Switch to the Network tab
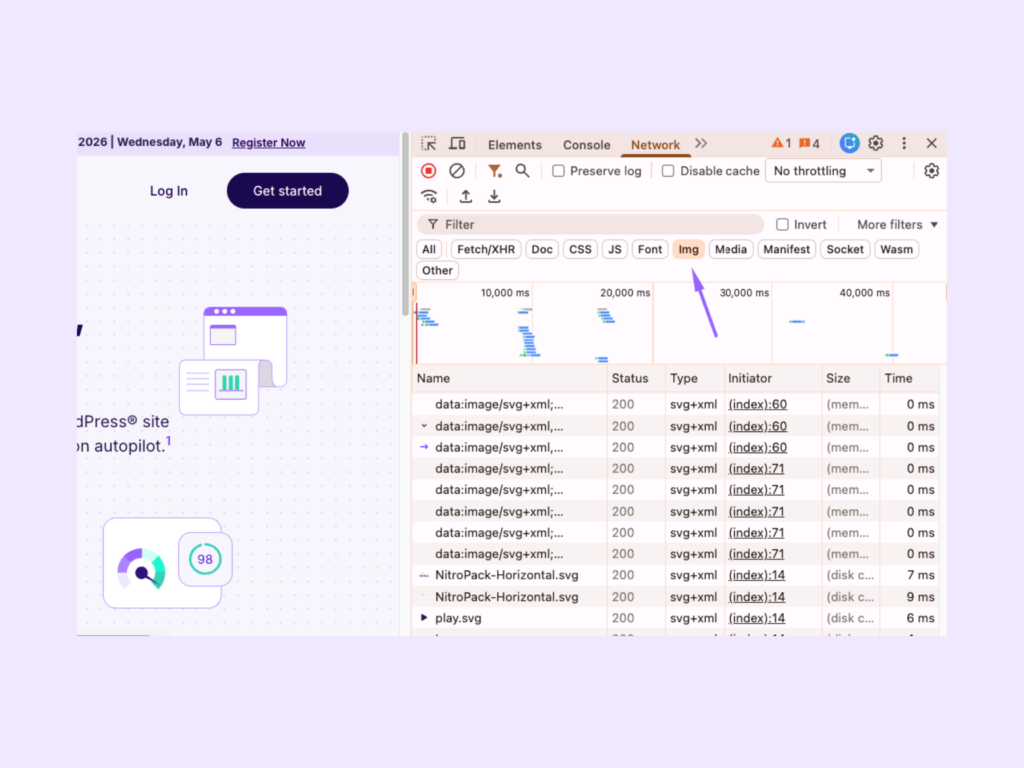Viewport: 1024px width, 768px height. 655,145
